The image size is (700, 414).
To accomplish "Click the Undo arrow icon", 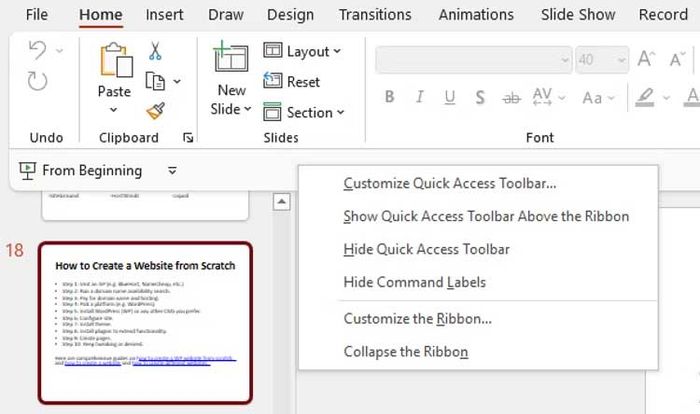I will [x=37, y=50].
